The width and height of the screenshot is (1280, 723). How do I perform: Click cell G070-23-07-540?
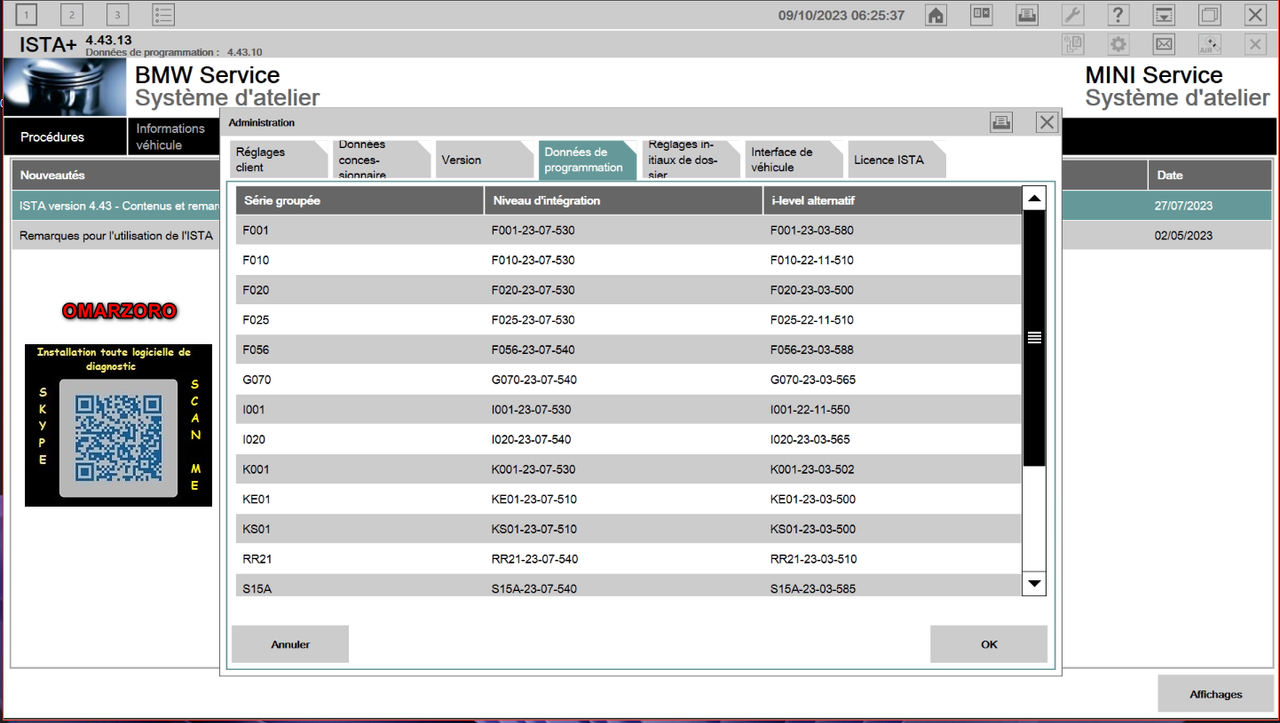click(x=534, y=380)
